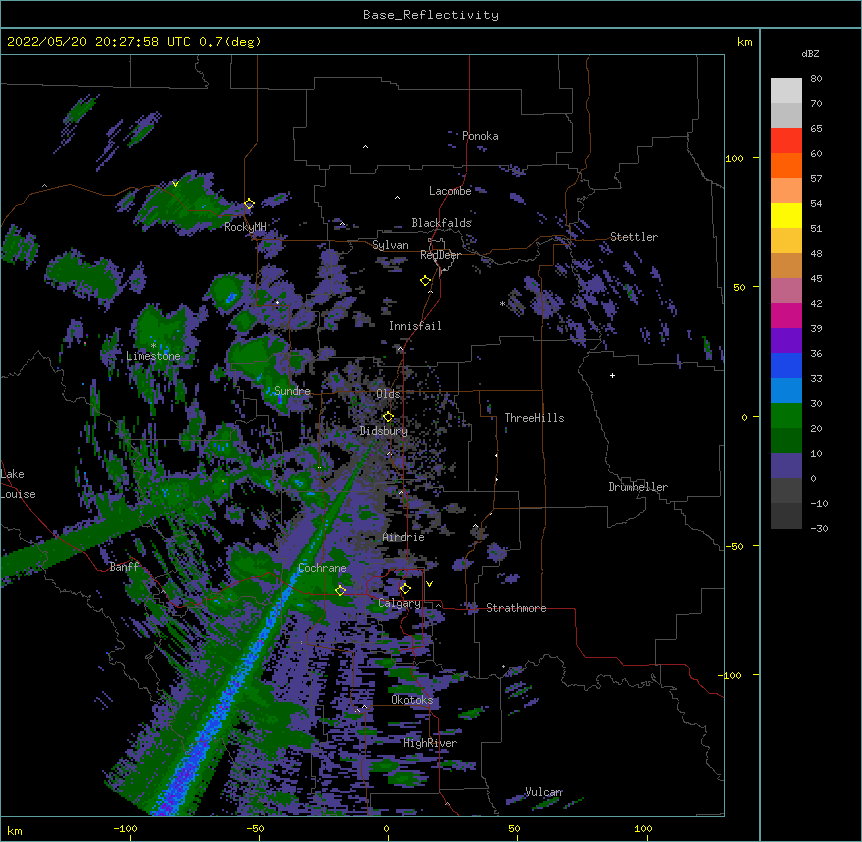Choose the light blue 33 dBZ swatch

(786, 390)
